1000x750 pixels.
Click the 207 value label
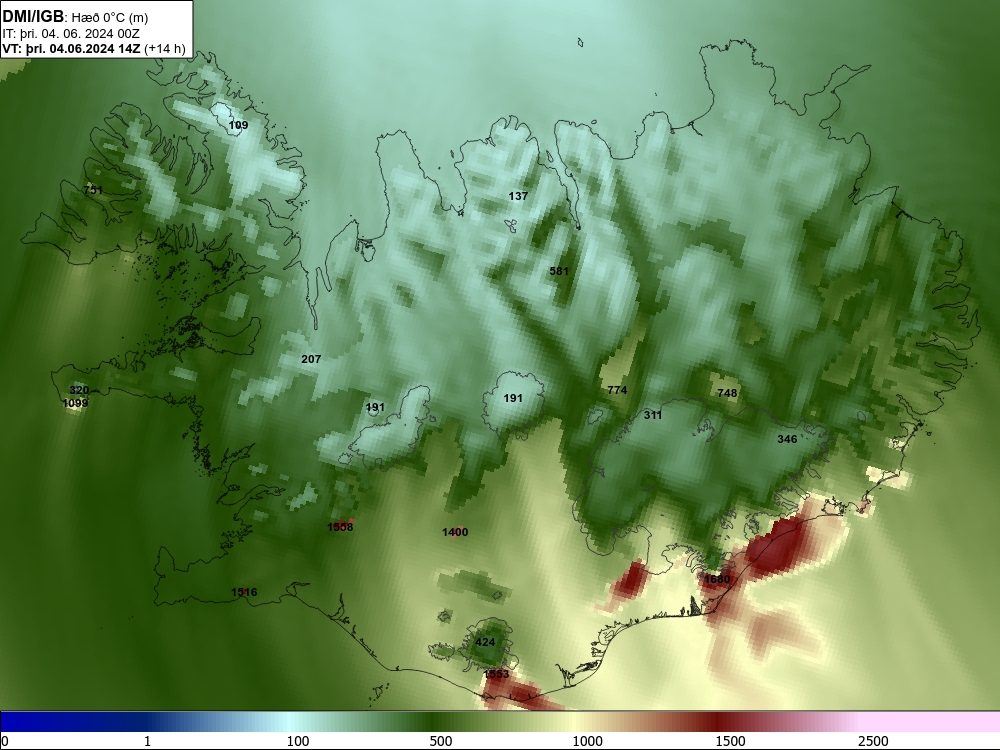311,359
